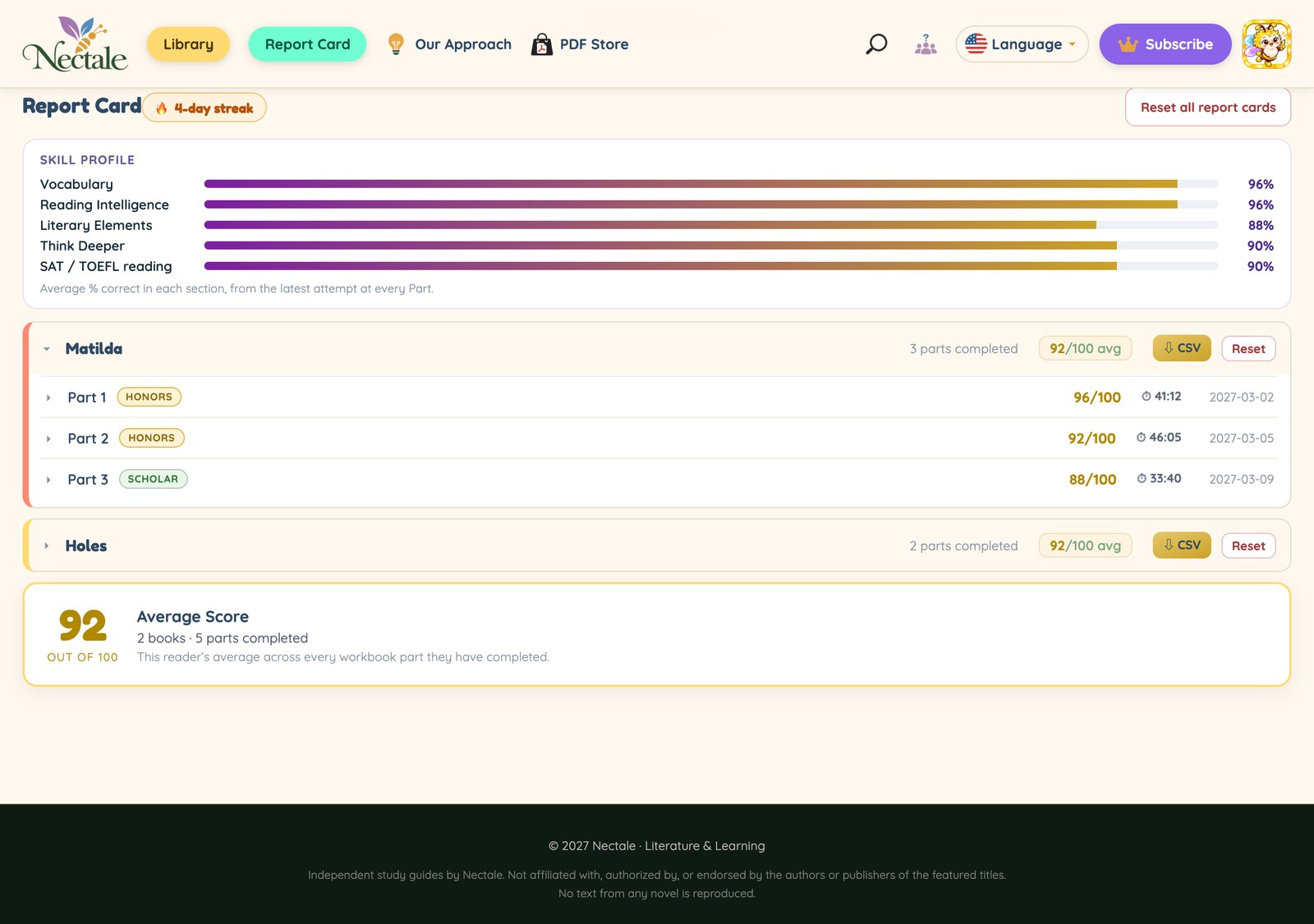The width and height of the screenshot is (1314, 924).
Task: Click the Matilda book title
Action: click(94, 349)
